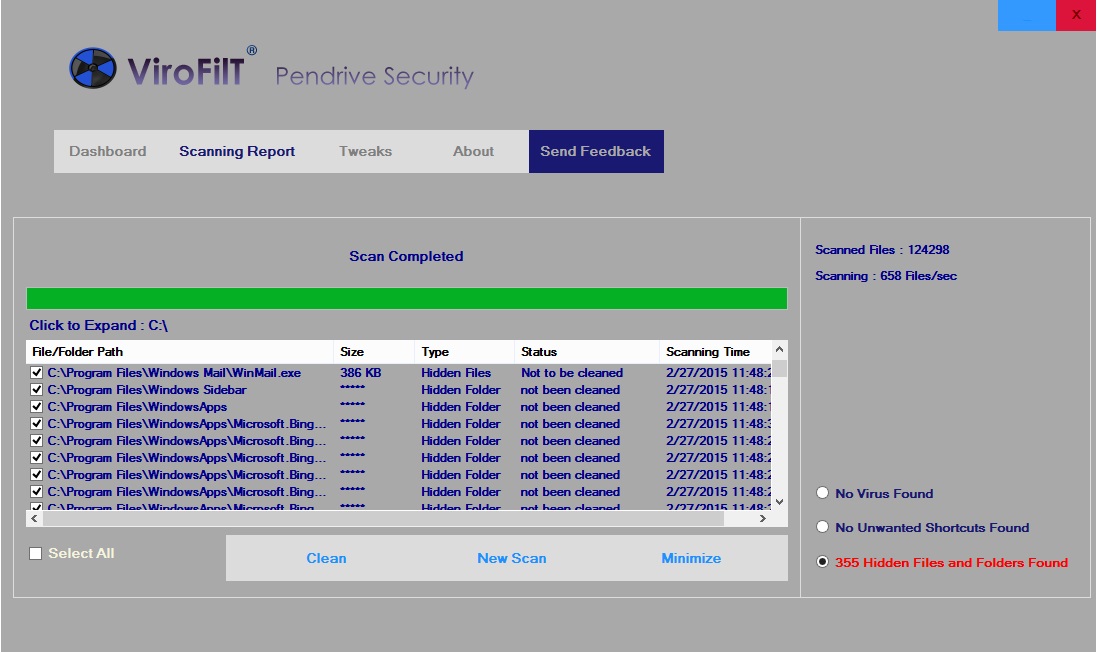Start a New Scan
1097x652 pixels.
512,558
